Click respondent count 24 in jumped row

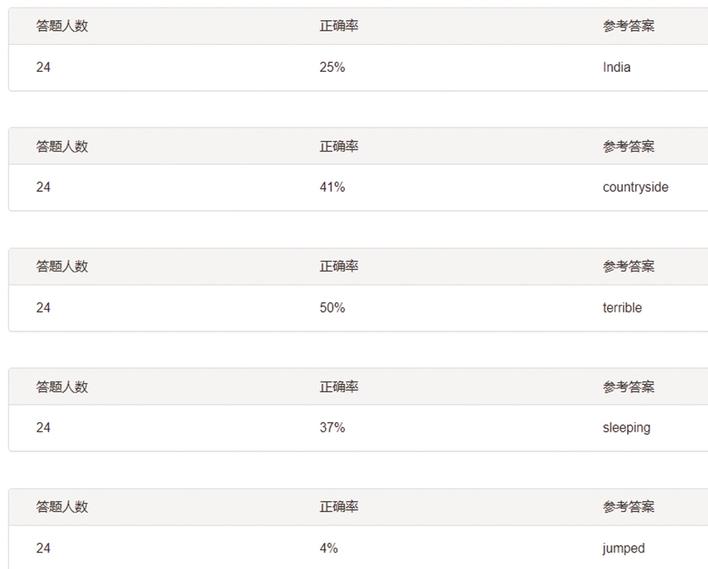coord(43,548)
